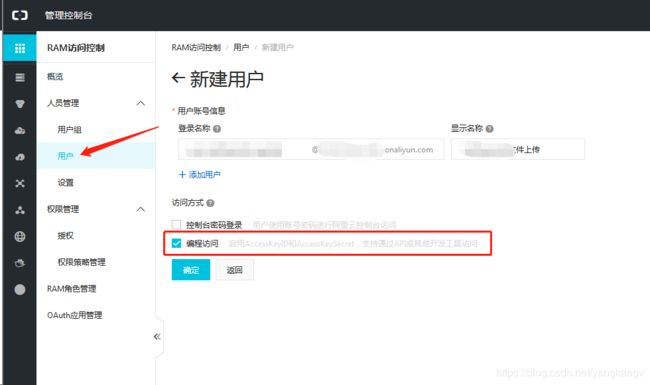The width and height of the screenshot is (650, 385).
Task: Click the 新建用户 page heading
Action: pos(226,79)
